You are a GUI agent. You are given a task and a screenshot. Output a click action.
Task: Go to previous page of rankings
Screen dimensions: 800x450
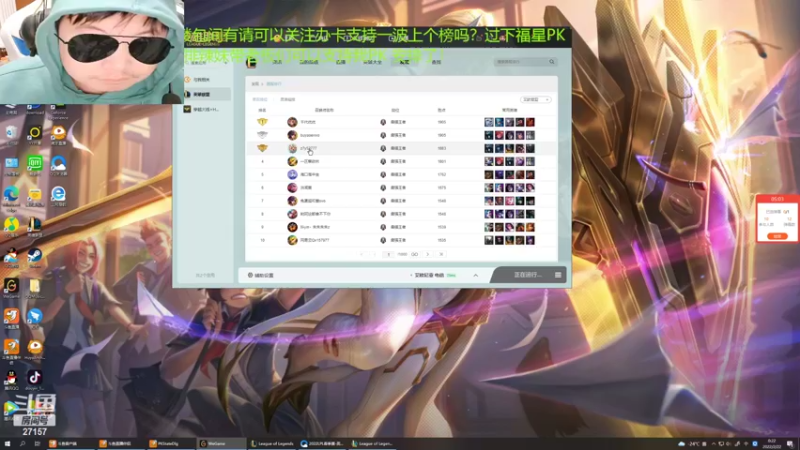[374, 254]
